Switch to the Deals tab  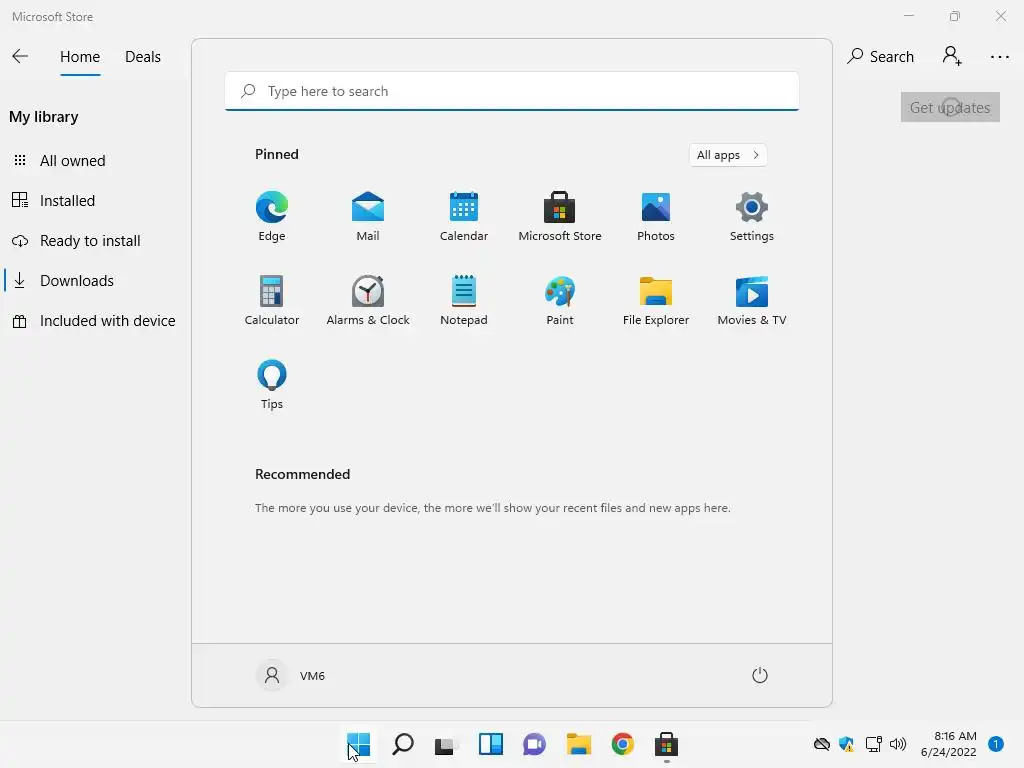click(143, 57)
